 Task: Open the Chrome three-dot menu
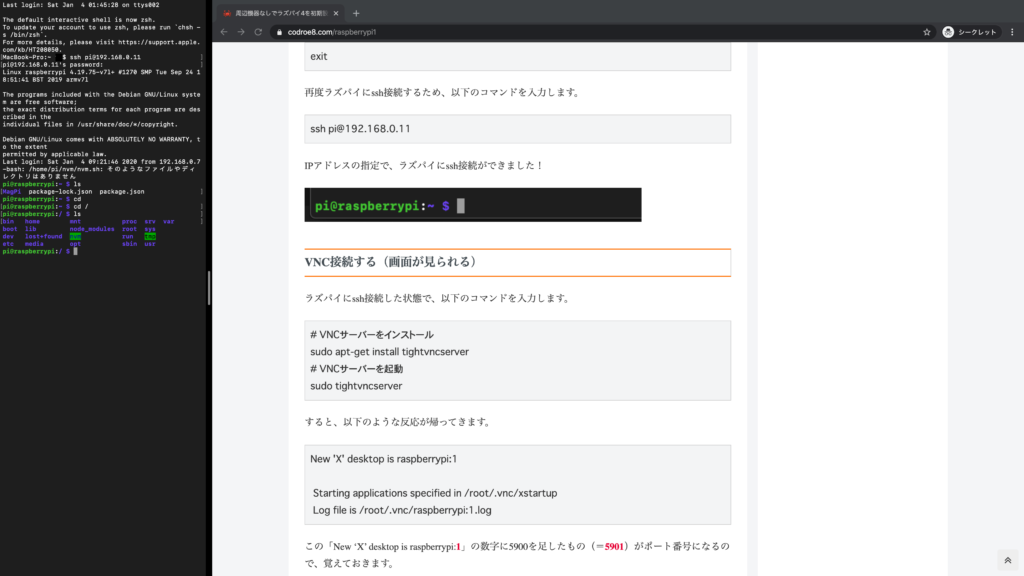(1012, 32)
